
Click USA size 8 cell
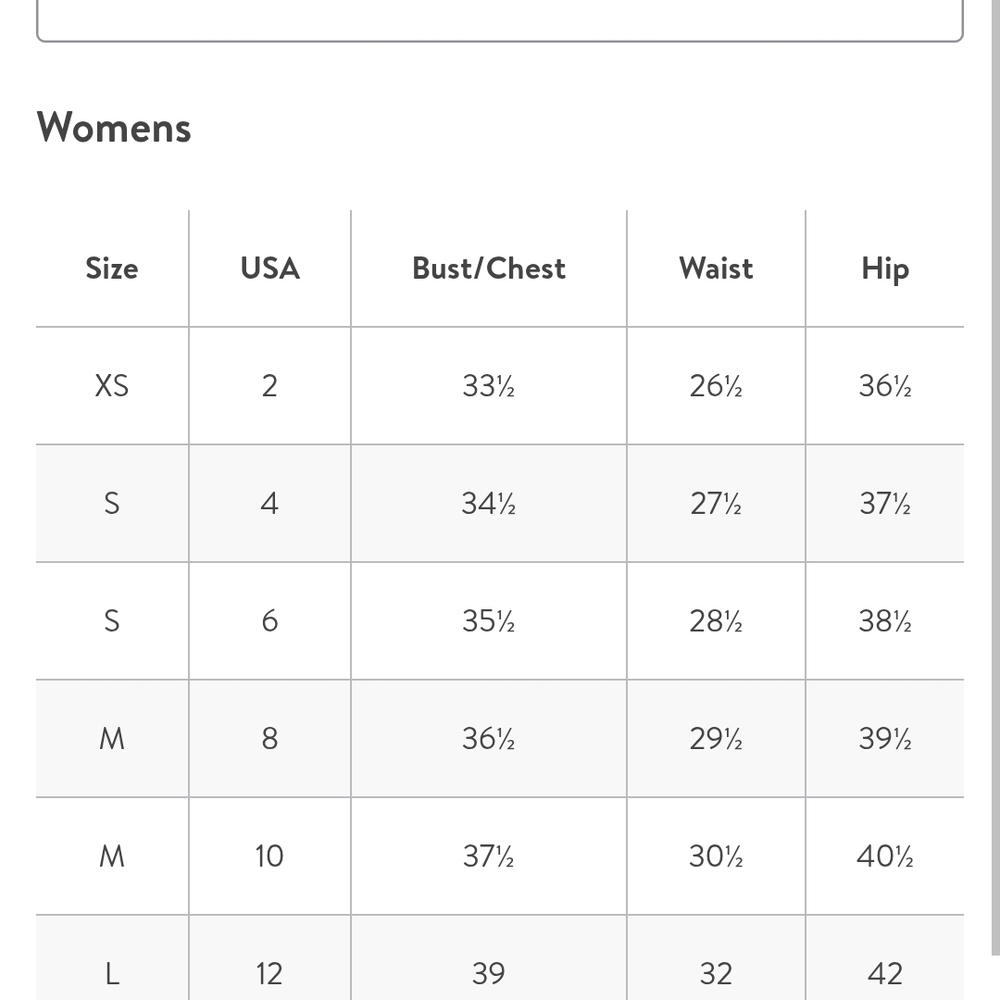point(269,739)
